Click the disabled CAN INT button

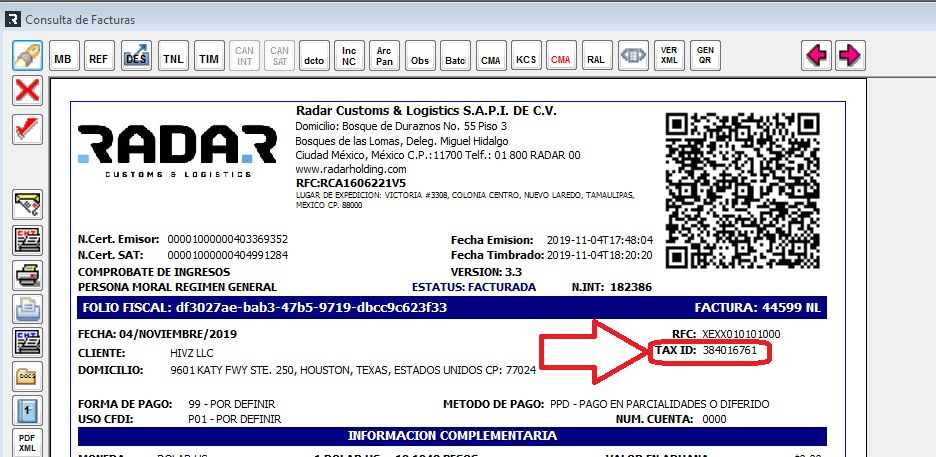tap(244, 55)
